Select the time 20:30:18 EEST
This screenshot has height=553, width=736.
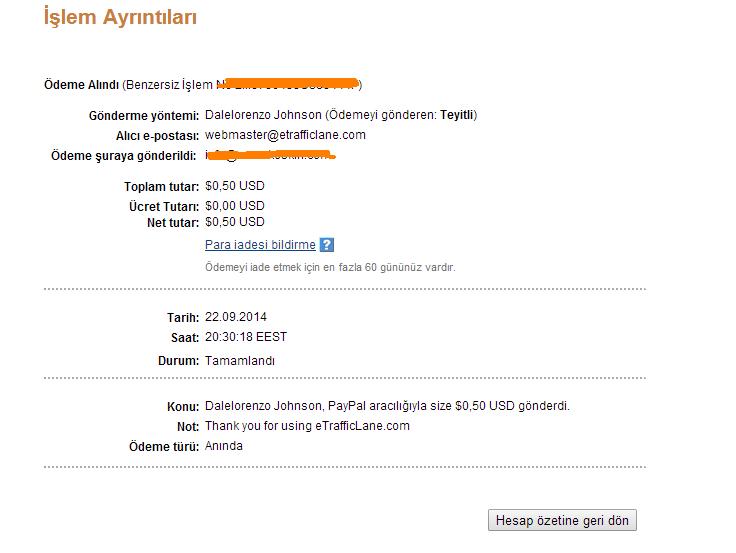tap(246, 337)
